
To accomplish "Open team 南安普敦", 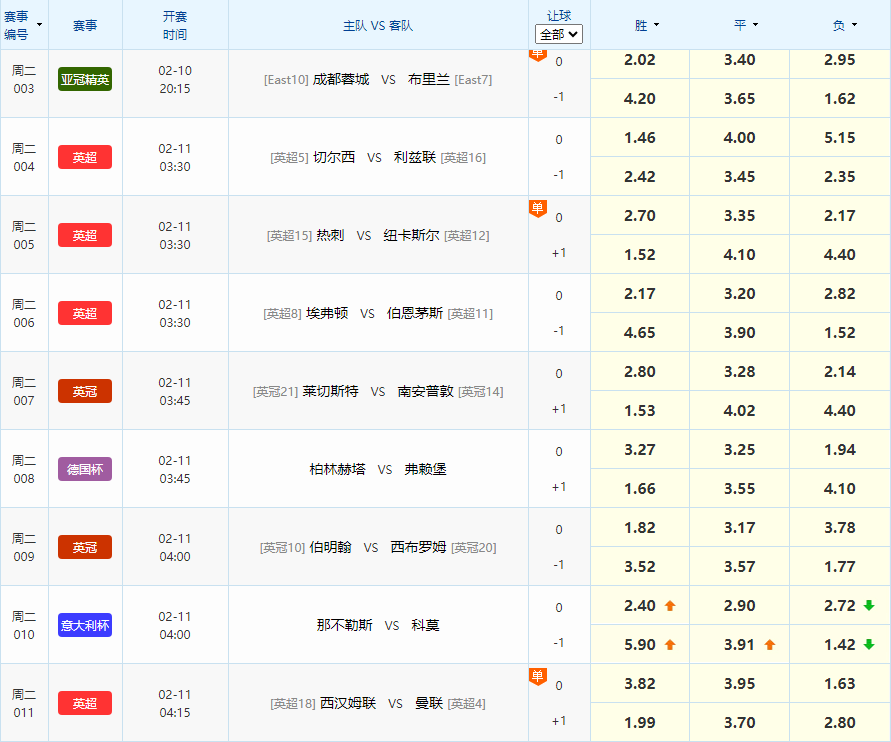I will (426, 391).
